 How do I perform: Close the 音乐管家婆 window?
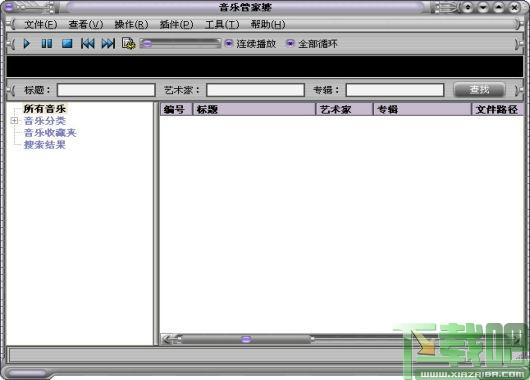coord(514,7)
